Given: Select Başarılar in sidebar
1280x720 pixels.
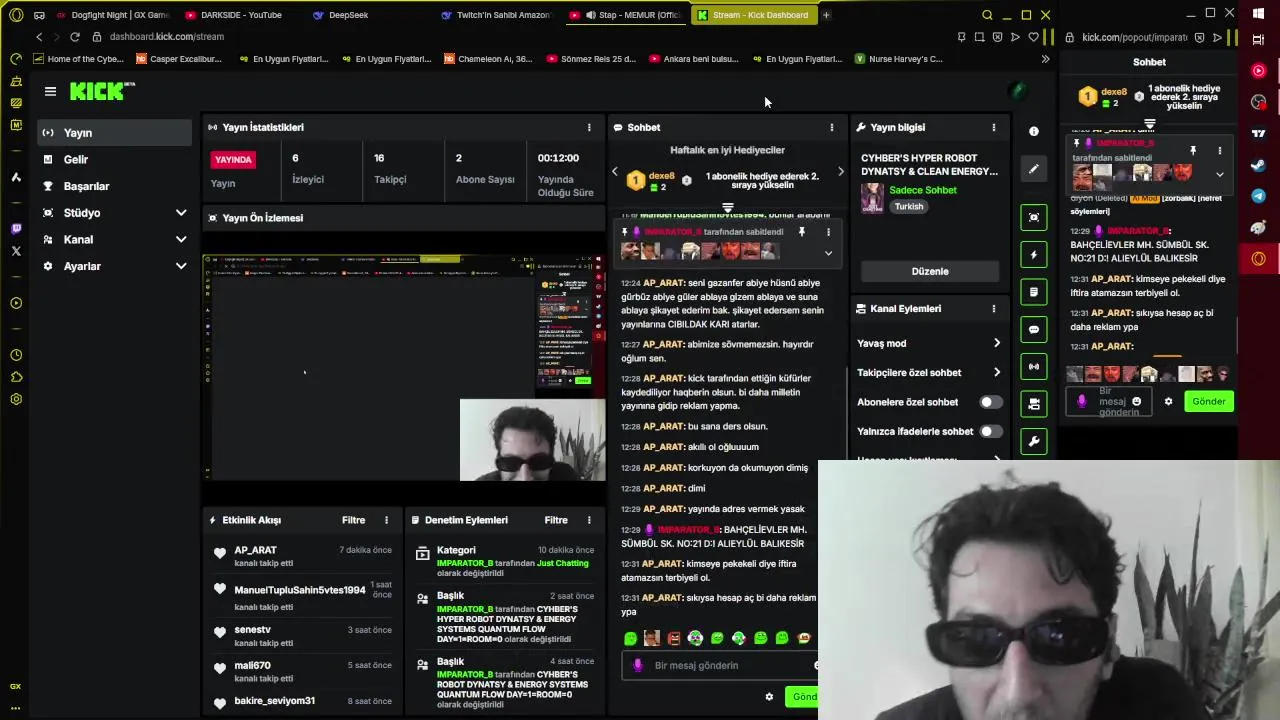Looking at the screenshot, I should [116, 186].
